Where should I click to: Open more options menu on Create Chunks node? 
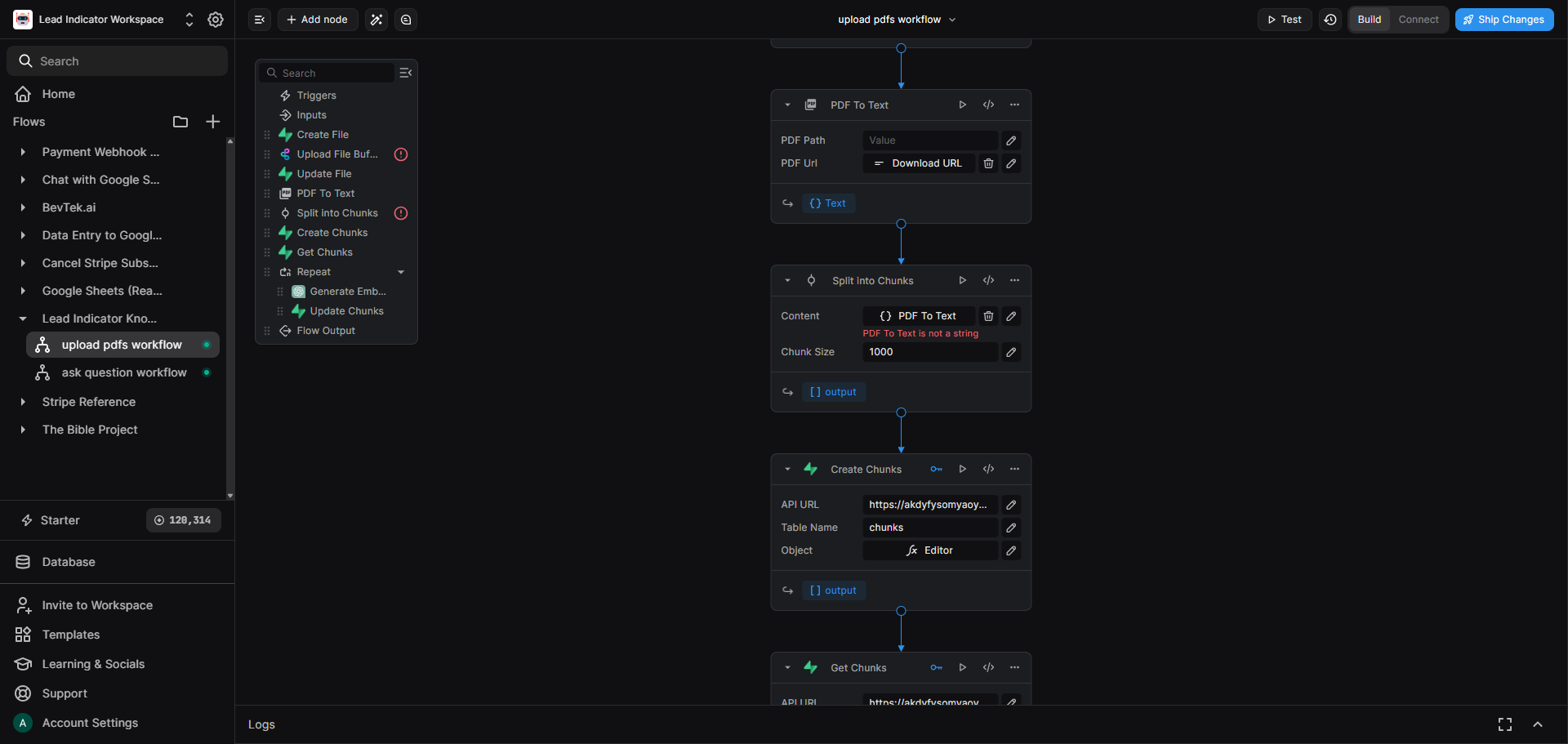tap(1014, 469)
